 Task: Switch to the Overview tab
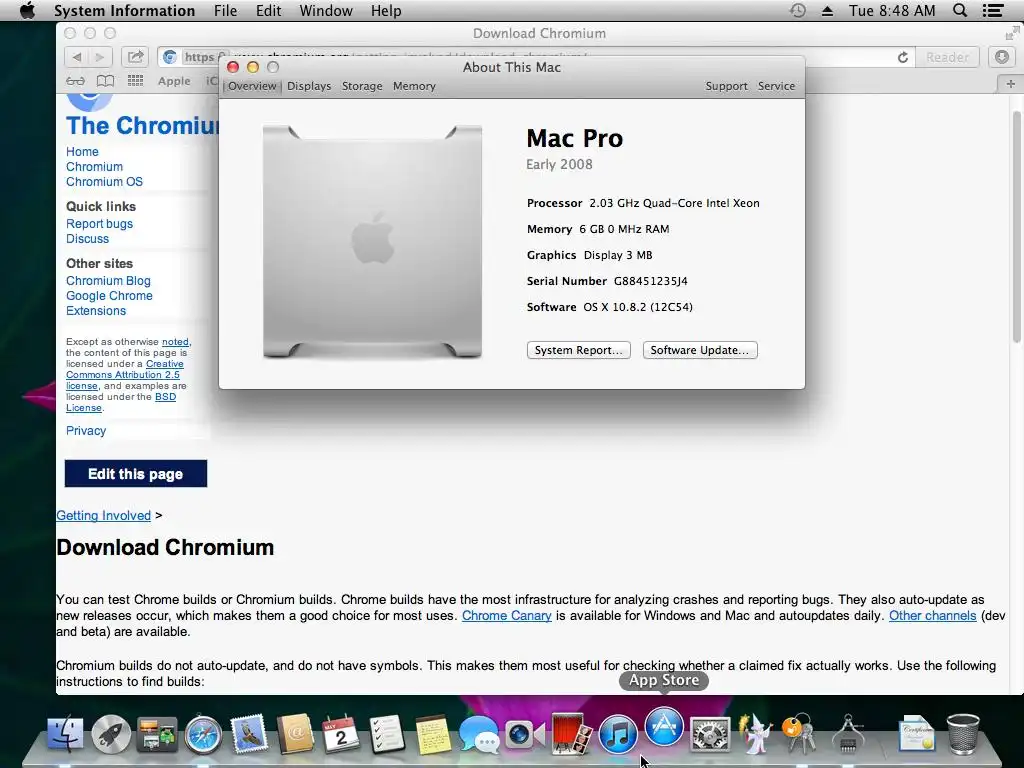pos(252,86)
